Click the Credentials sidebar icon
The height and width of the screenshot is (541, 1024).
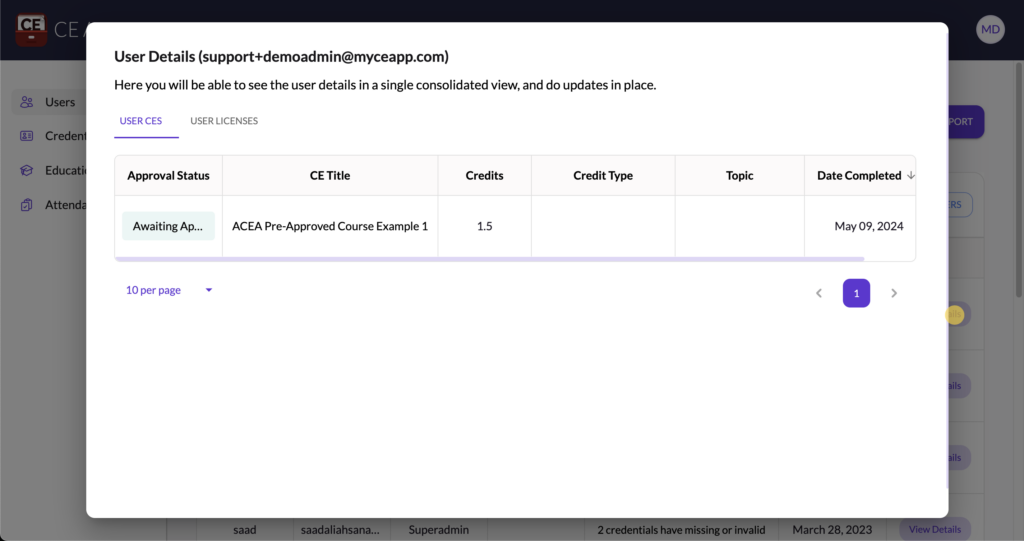[27, 136]
